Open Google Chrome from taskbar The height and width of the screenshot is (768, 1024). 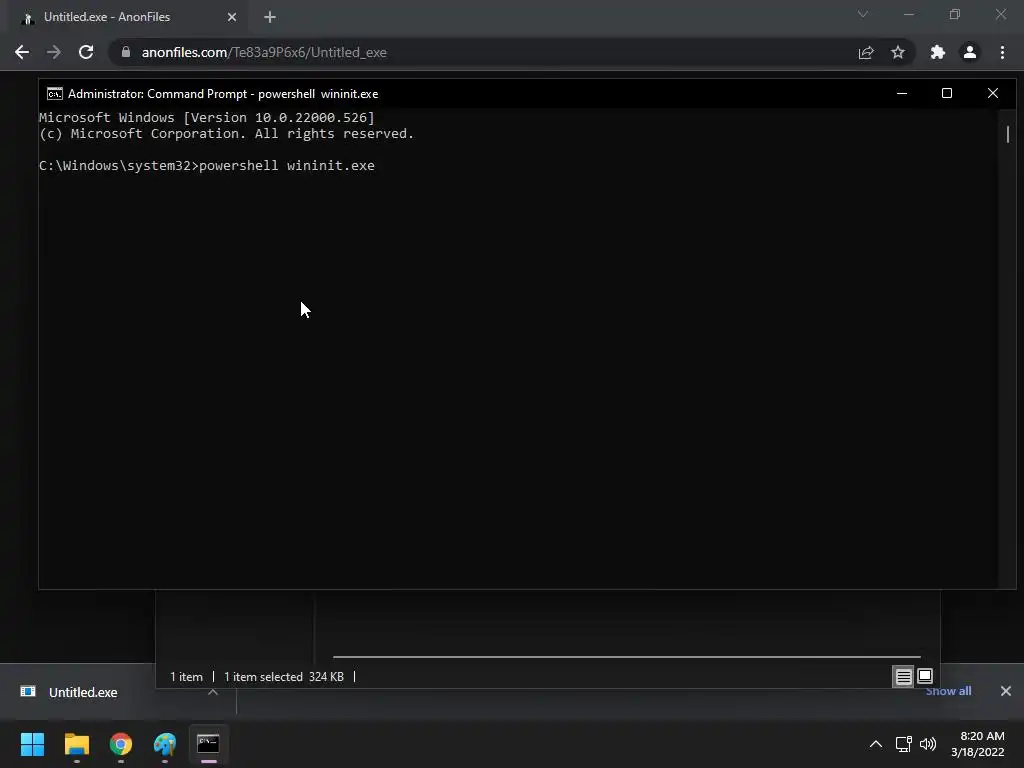(121, 744)
